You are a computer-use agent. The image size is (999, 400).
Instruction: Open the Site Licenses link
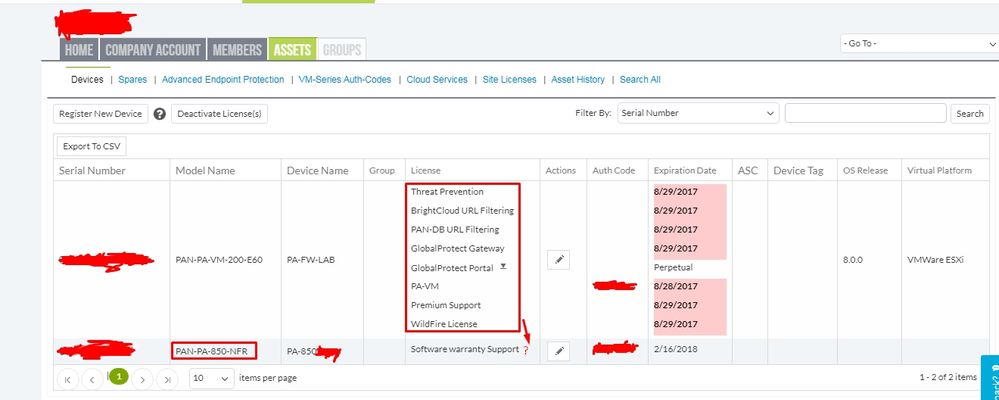[510, 80]
